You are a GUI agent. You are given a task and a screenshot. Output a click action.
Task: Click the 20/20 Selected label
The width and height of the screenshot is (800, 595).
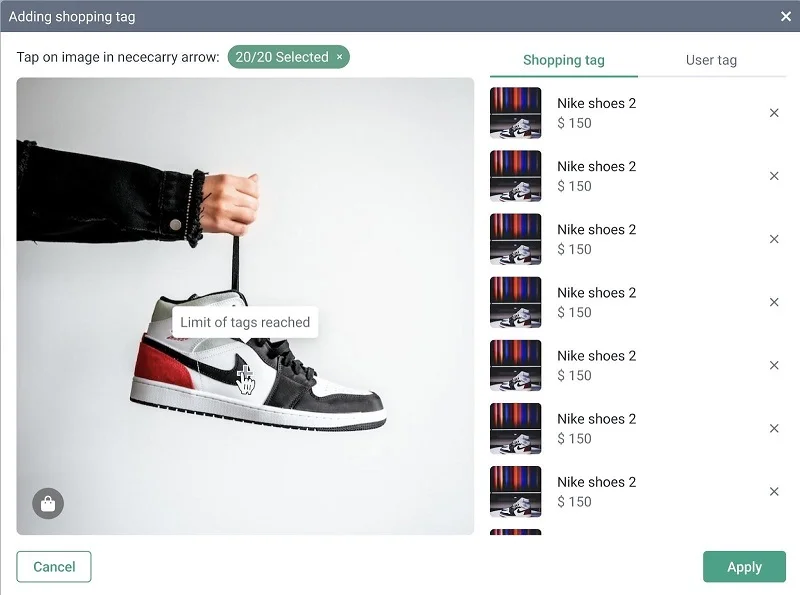pos(281,57)
